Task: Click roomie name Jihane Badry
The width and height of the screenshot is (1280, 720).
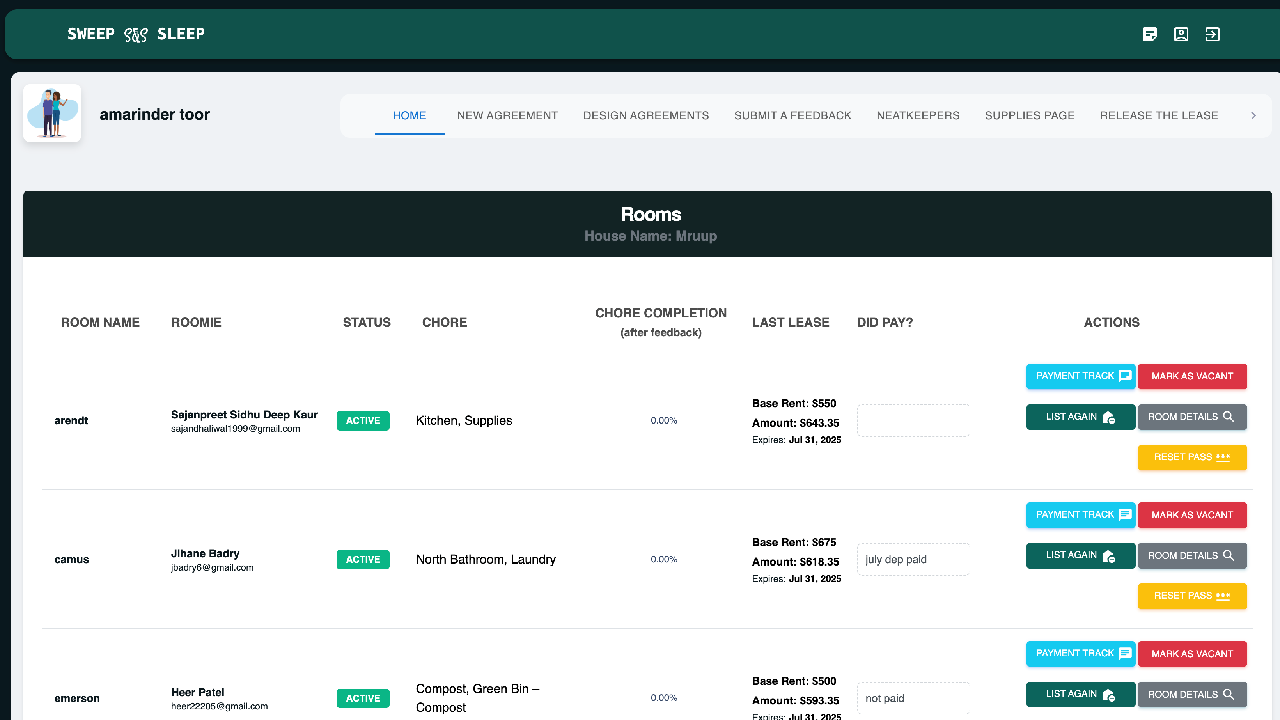Action: coord(205,553)
